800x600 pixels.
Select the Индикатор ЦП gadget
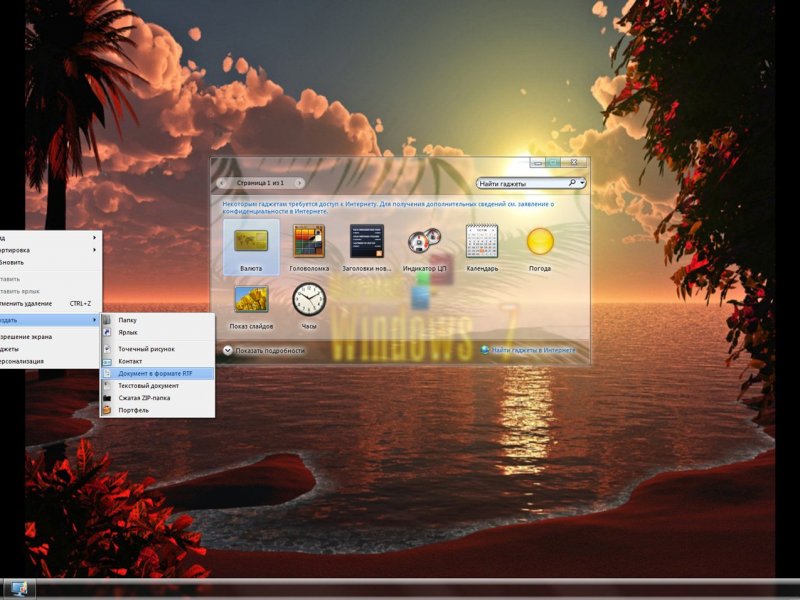click(x=424, y=247)
